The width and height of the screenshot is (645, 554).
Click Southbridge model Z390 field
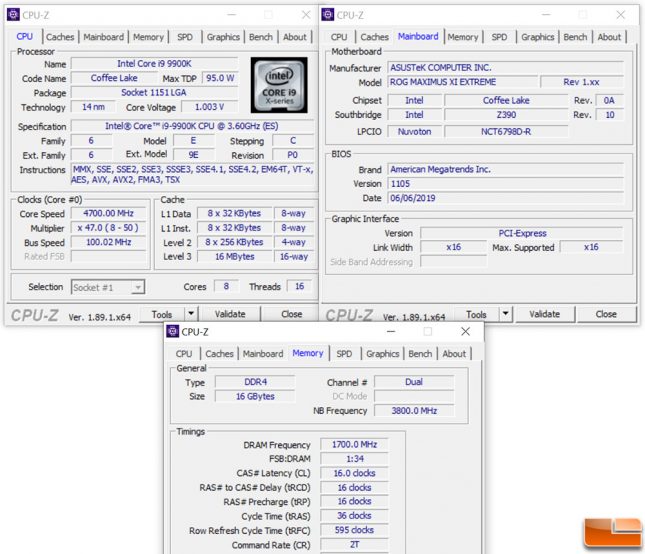click(x=506, y=115)
